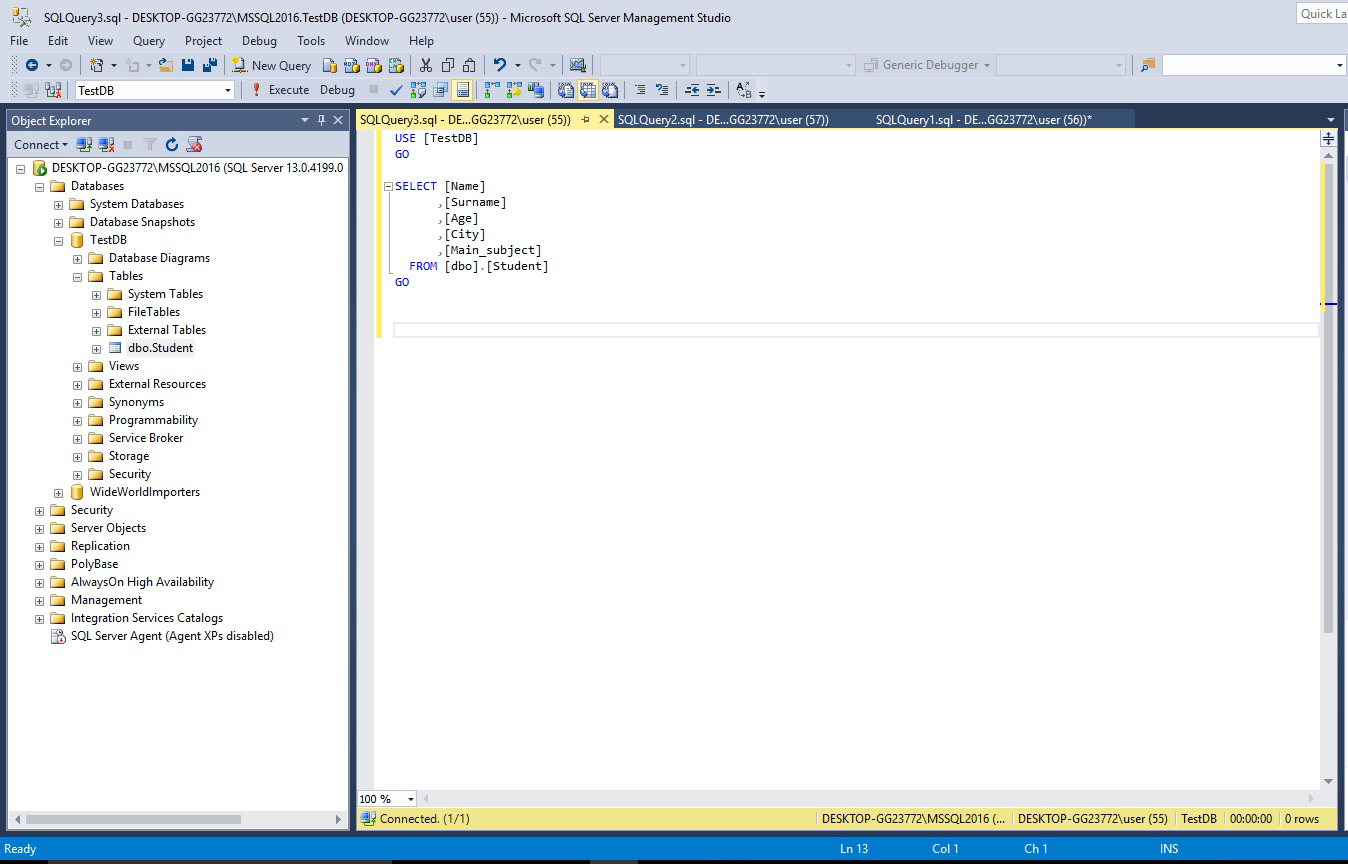Click the Database Engine Query icon
This screenshot has height=864, width=1348.
point(330,65)
